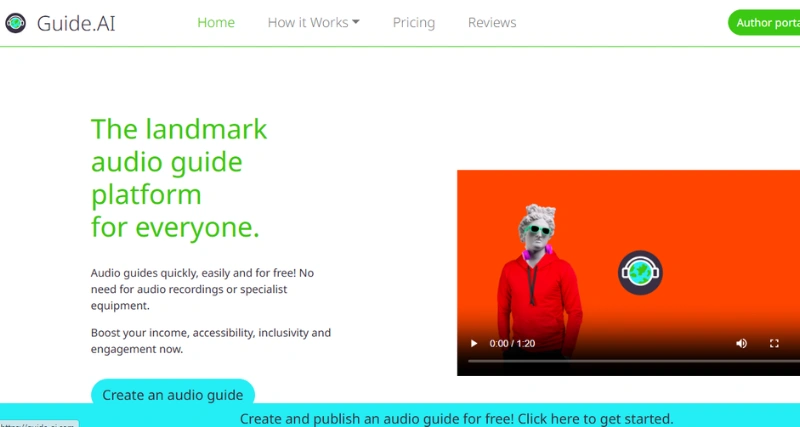Mute the video with the speaker icon

pos(741,343)
